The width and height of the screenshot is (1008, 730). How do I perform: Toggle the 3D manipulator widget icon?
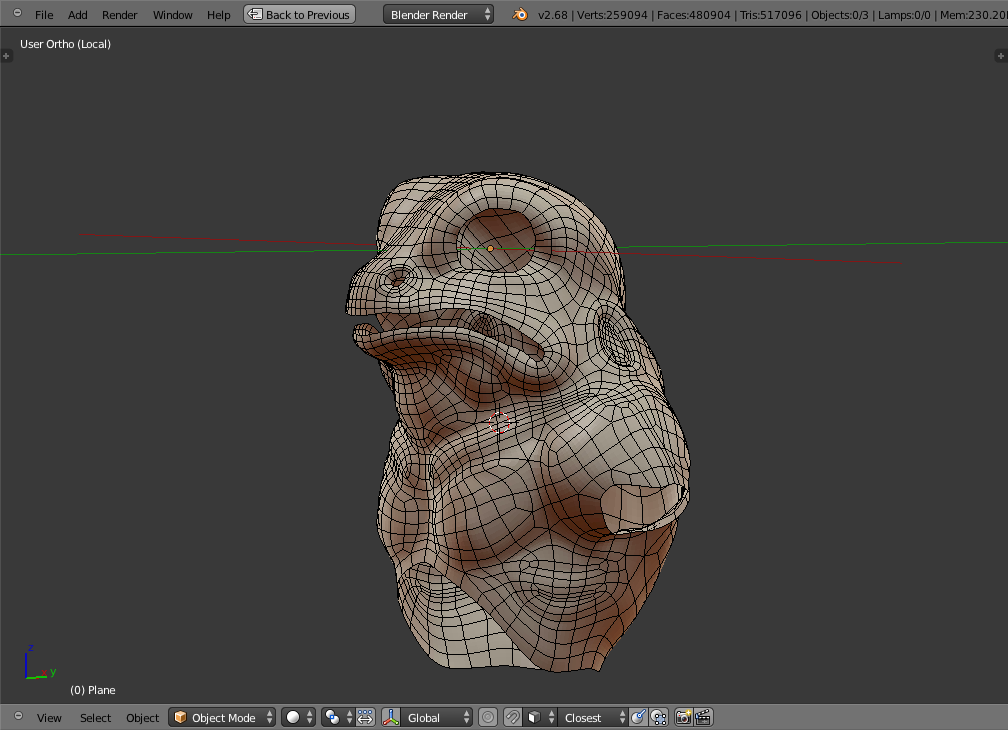pos(391,717)
